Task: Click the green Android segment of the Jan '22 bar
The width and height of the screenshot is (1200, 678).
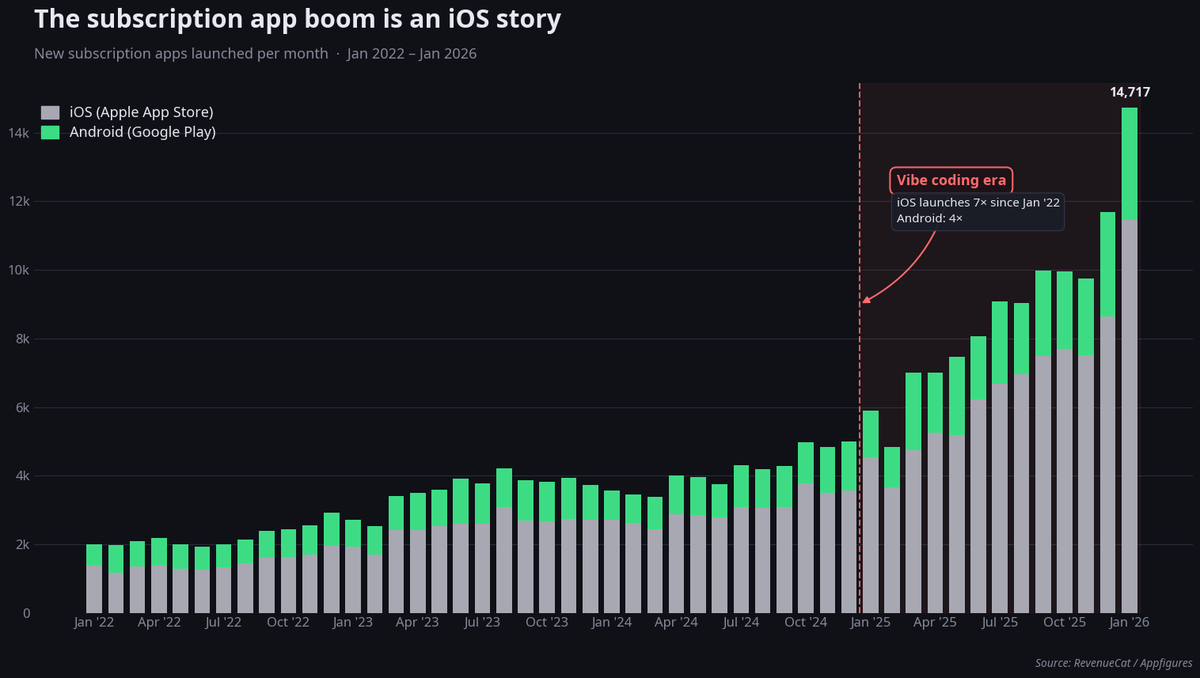Action: [94, 555]
